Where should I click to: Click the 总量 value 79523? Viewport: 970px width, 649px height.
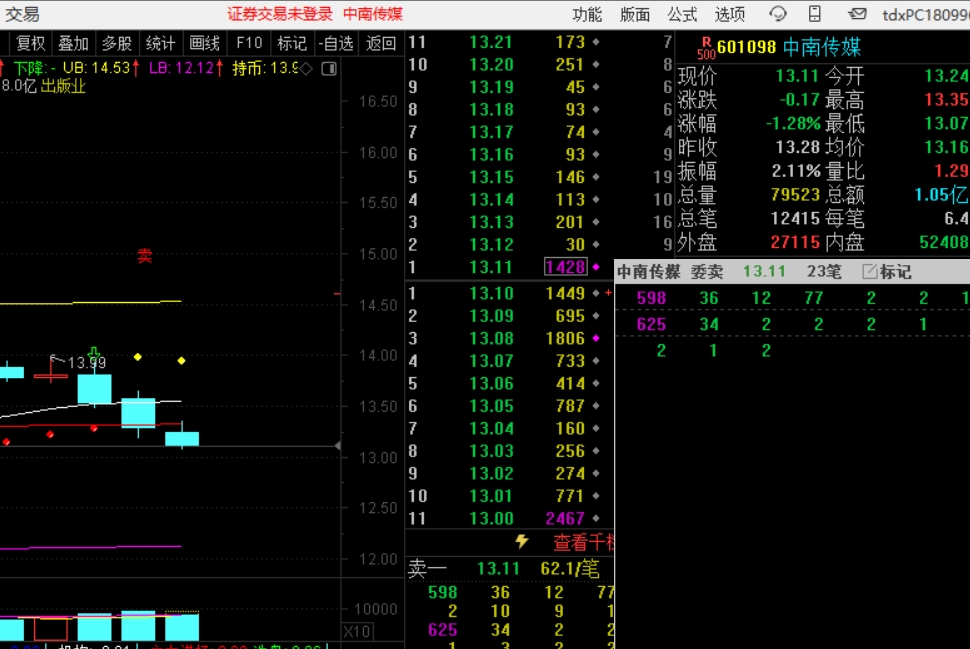795,195
